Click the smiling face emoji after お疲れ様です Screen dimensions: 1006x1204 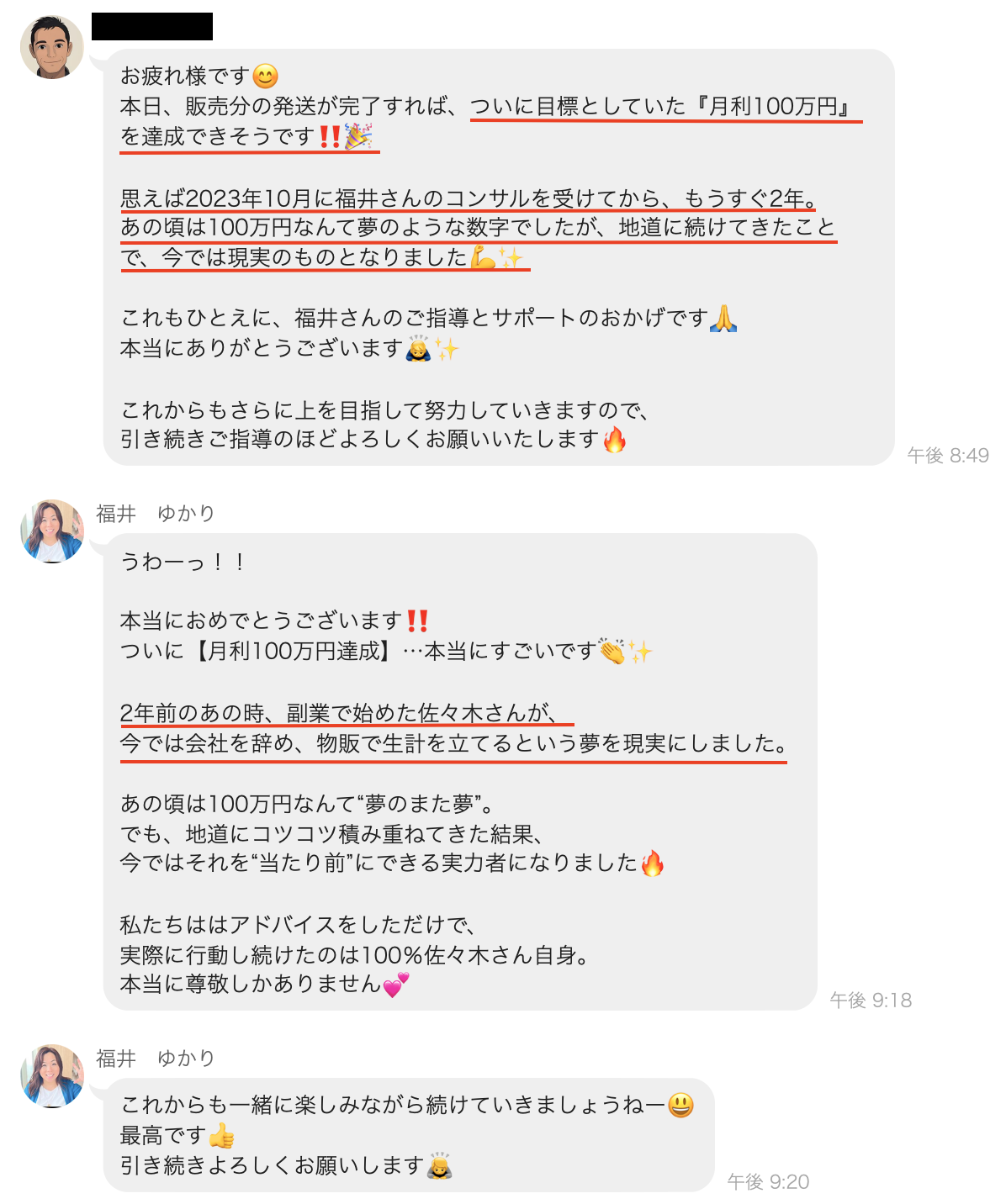[x=266, y=77]
